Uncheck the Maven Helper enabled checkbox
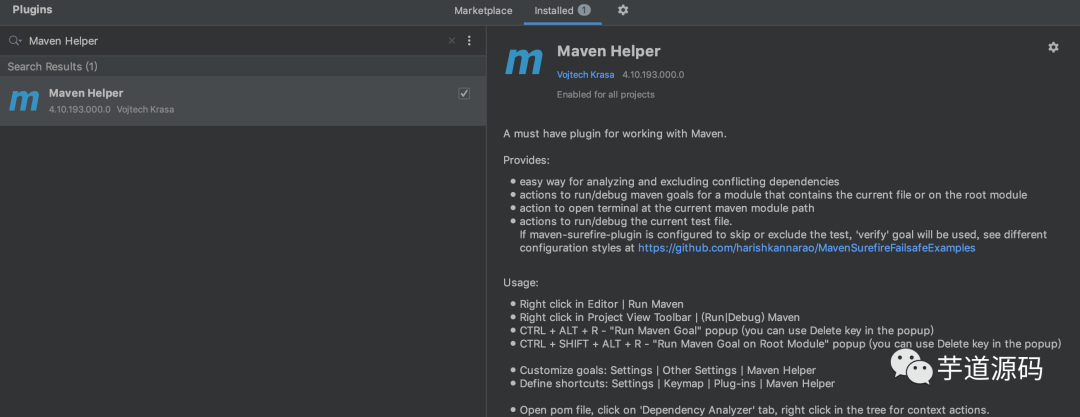The height and width of the screenshot is (417, 1080). pos(464,94)
